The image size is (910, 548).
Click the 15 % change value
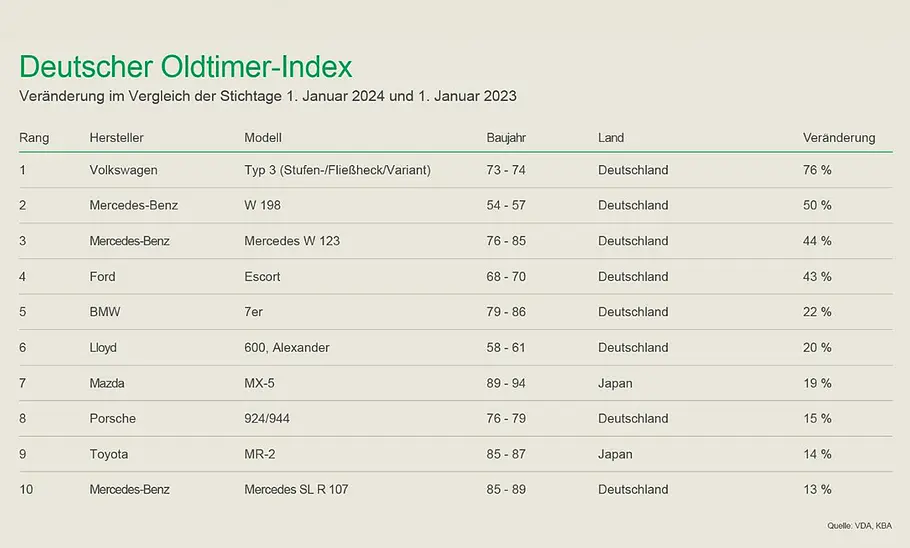(x=817, y=419)
